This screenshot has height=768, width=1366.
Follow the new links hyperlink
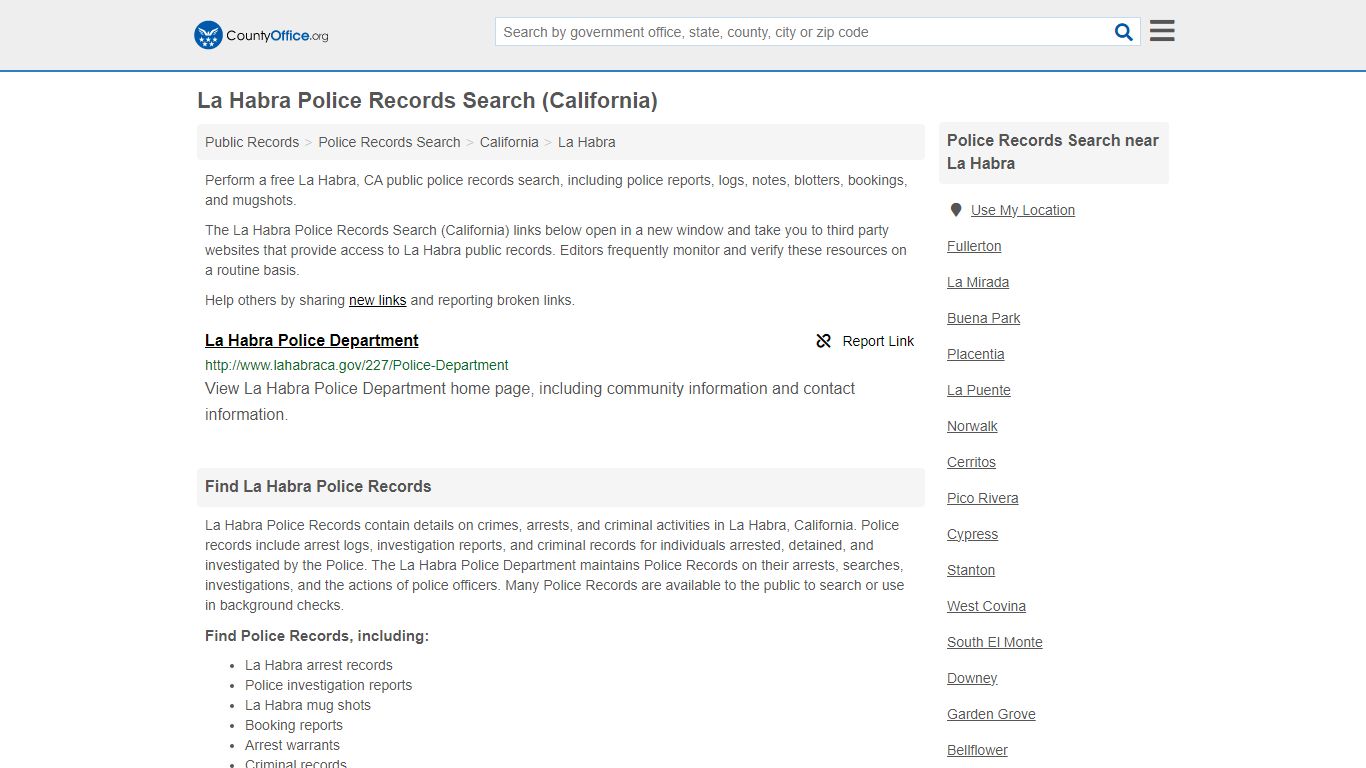(378, 300)
